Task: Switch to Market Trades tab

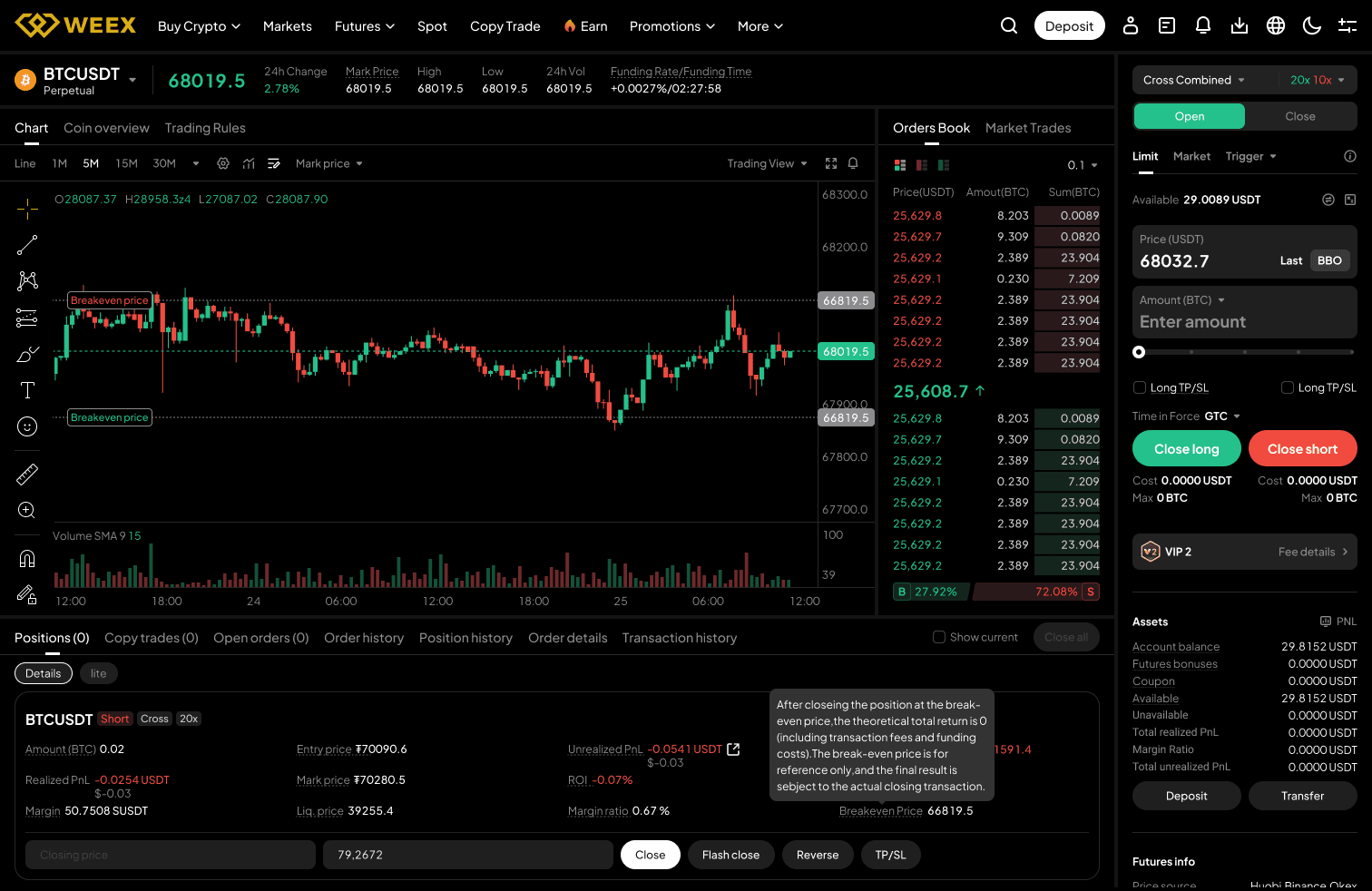Action: (1027, 128)
